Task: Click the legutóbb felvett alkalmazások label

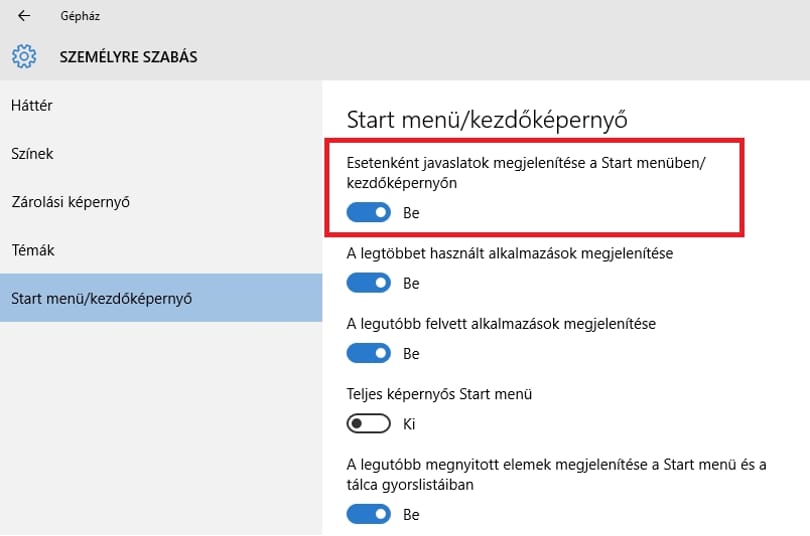Action: (x=501, y=324)
